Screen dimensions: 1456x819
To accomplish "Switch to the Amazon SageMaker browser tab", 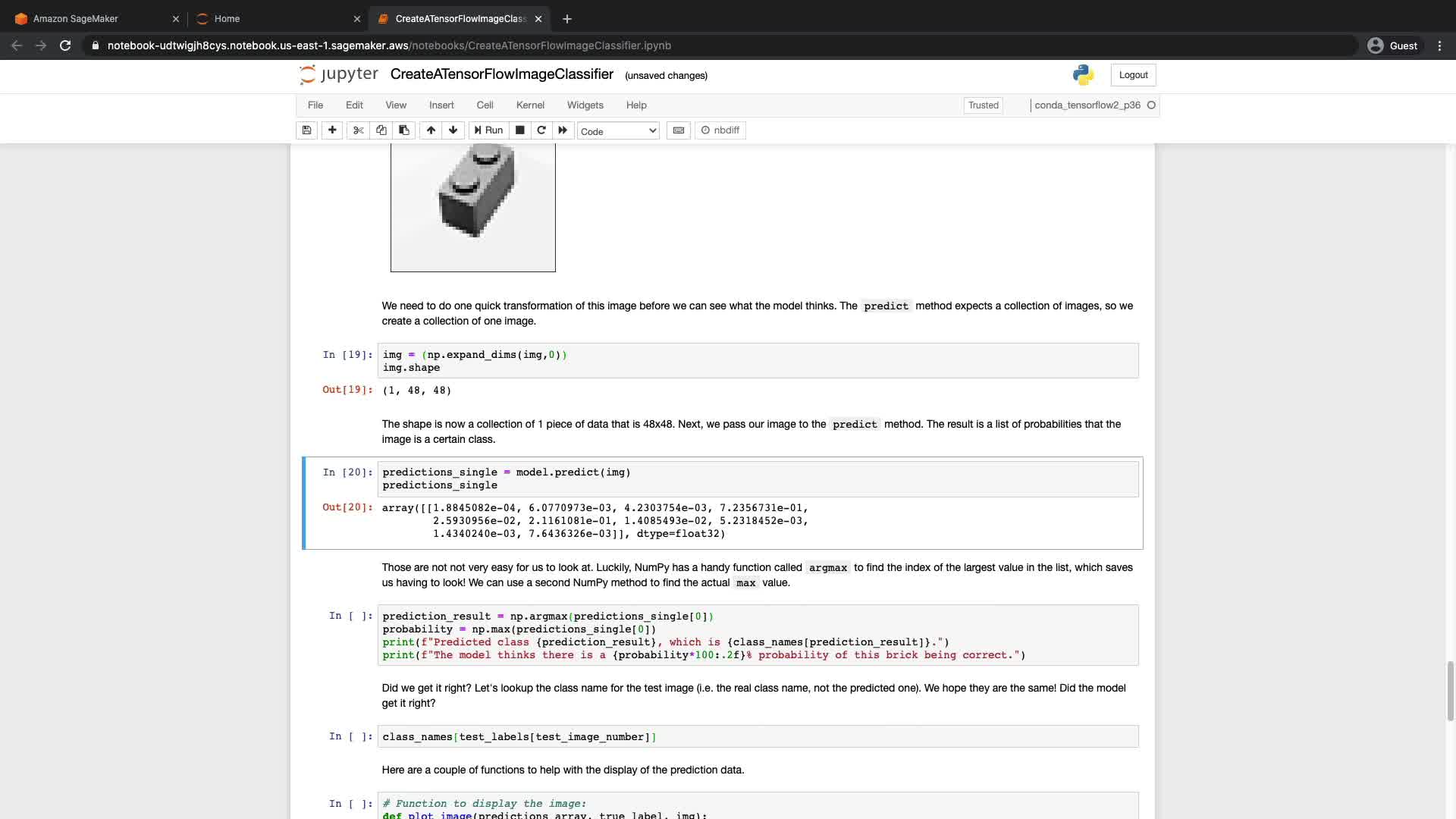I will point(76,19).
